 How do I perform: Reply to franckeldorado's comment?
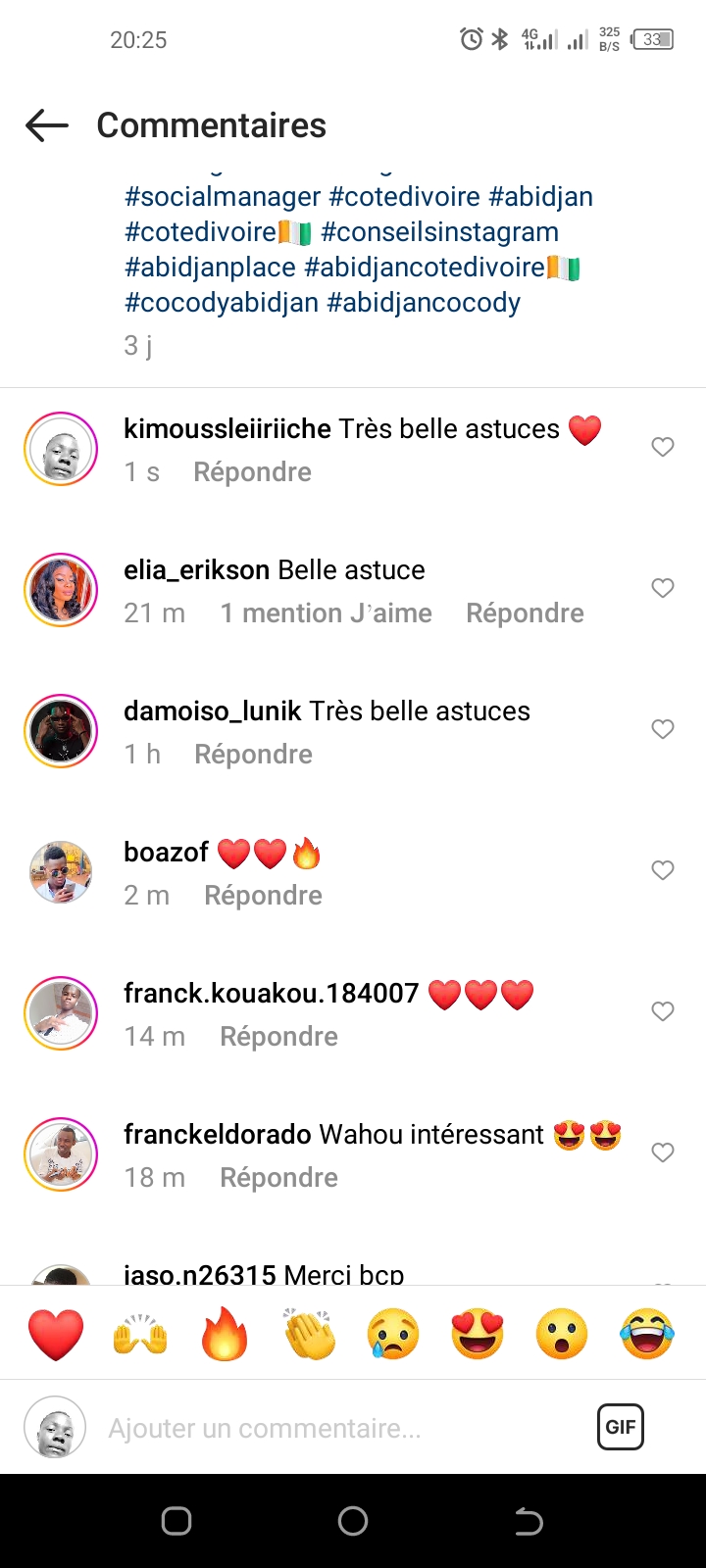pyautogui.click(x=278, y=1177)
